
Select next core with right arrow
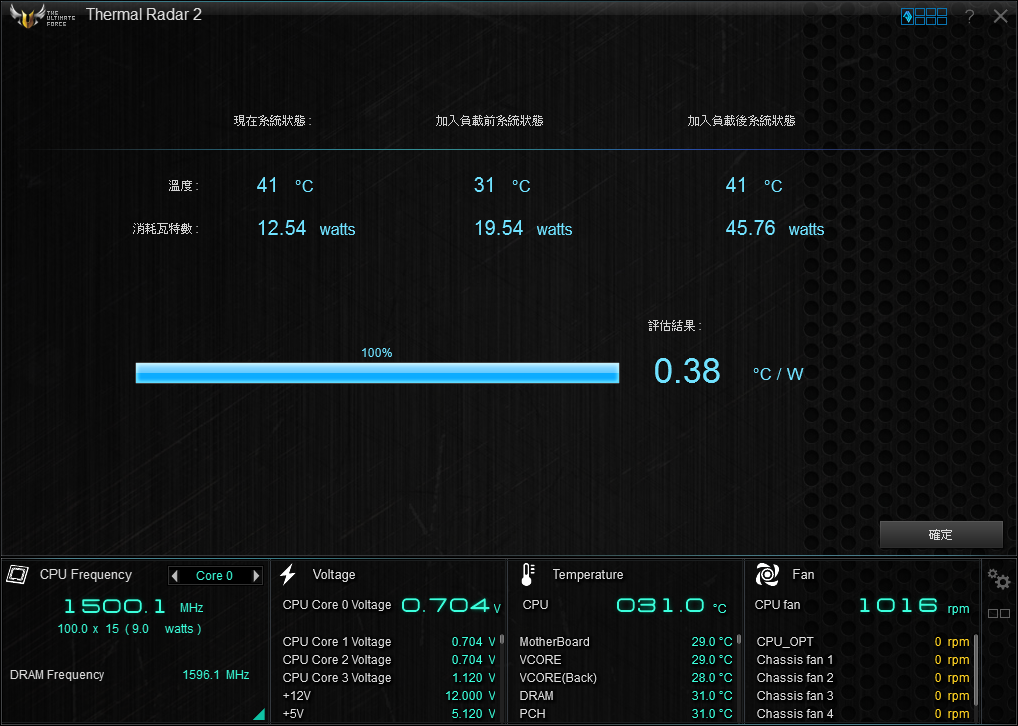pos(256,576)
